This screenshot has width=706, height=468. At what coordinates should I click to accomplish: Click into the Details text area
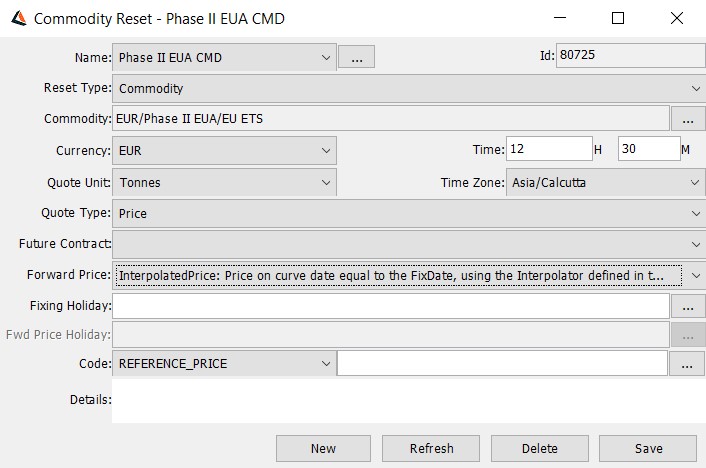[x=408, y=400]
